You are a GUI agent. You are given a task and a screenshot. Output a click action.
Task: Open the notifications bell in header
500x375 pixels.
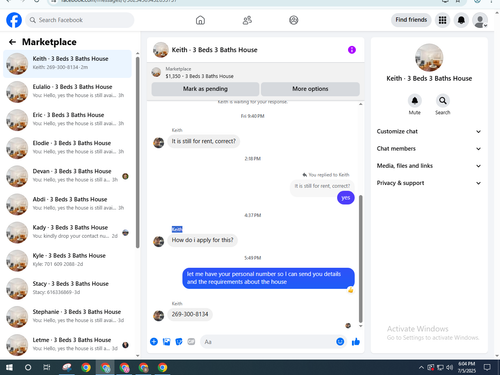pyautogui.click(x=461, y=20)
